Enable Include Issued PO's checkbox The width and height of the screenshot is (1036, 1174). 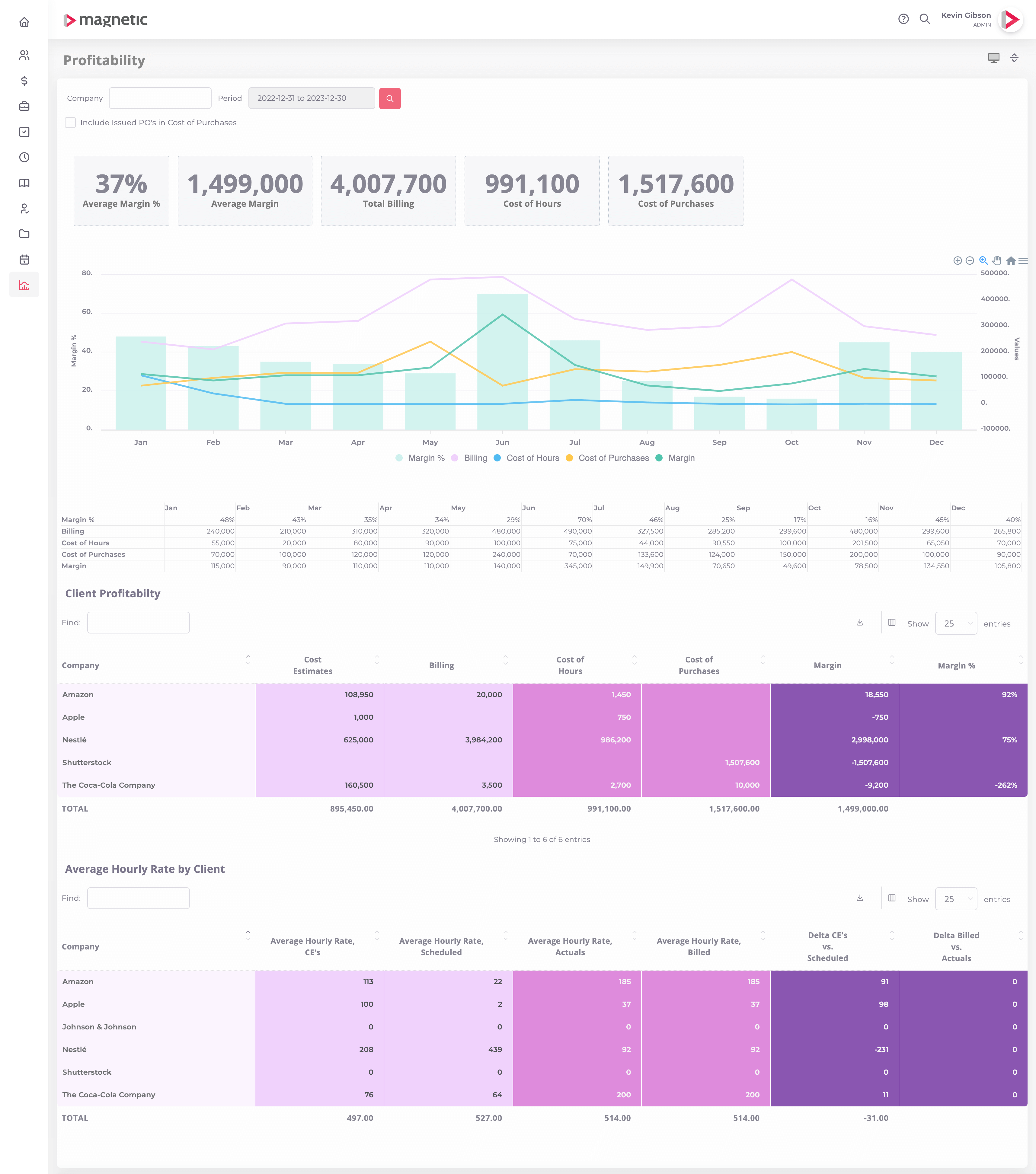coord(71,122)
